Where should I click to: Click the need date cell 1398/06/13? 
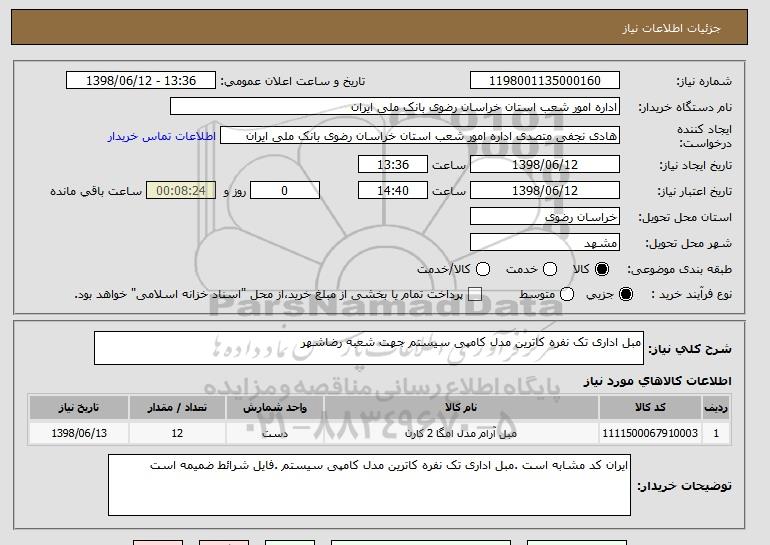tap(79, 433)
